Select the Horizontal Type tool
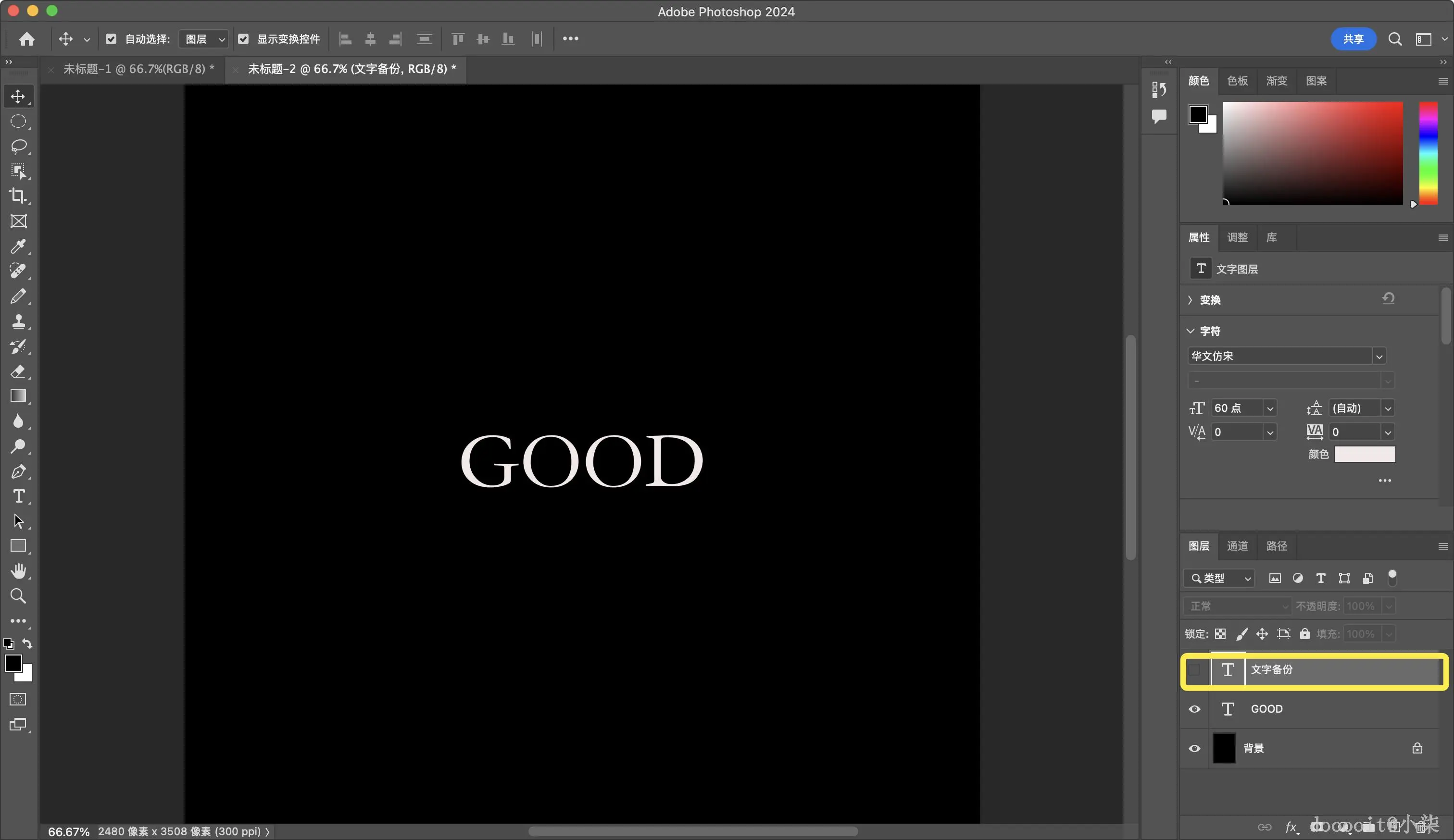Viewport: 1454px width, 840px height. [x=18, y=496]
